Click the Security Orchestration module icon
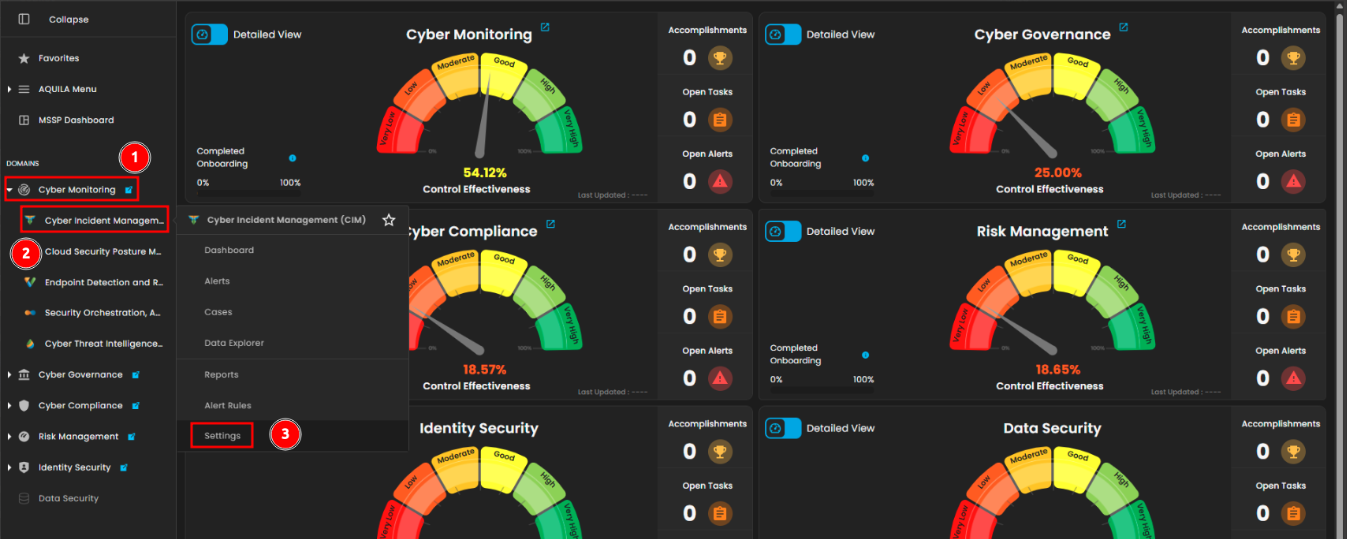This screenshot has width=1347, height=539. (30, 313)
